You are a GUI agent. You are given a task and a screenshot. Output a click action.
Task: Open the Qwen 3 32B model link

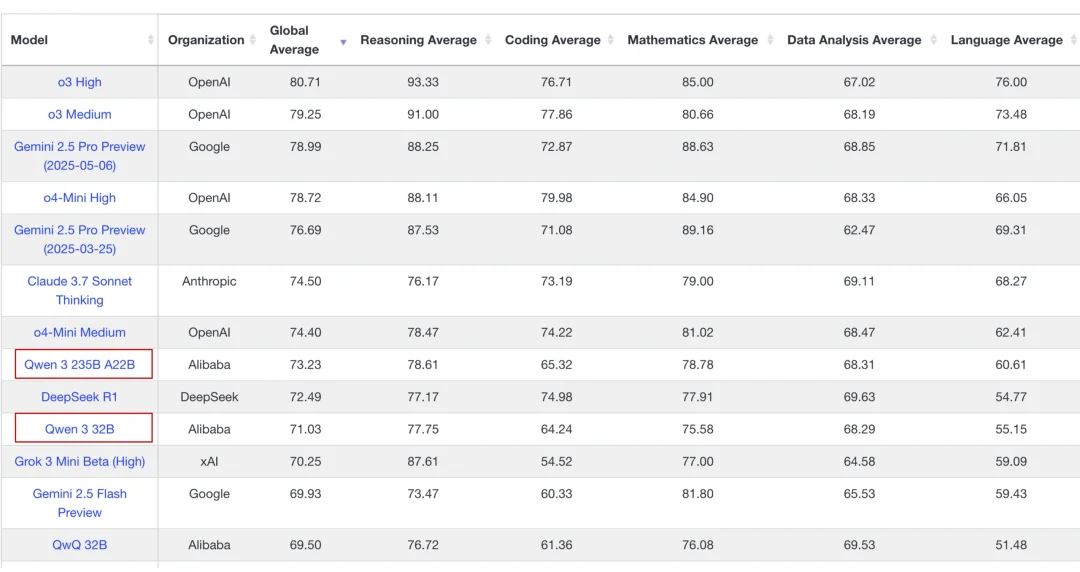pyautogui.click(x=79, y=429)
